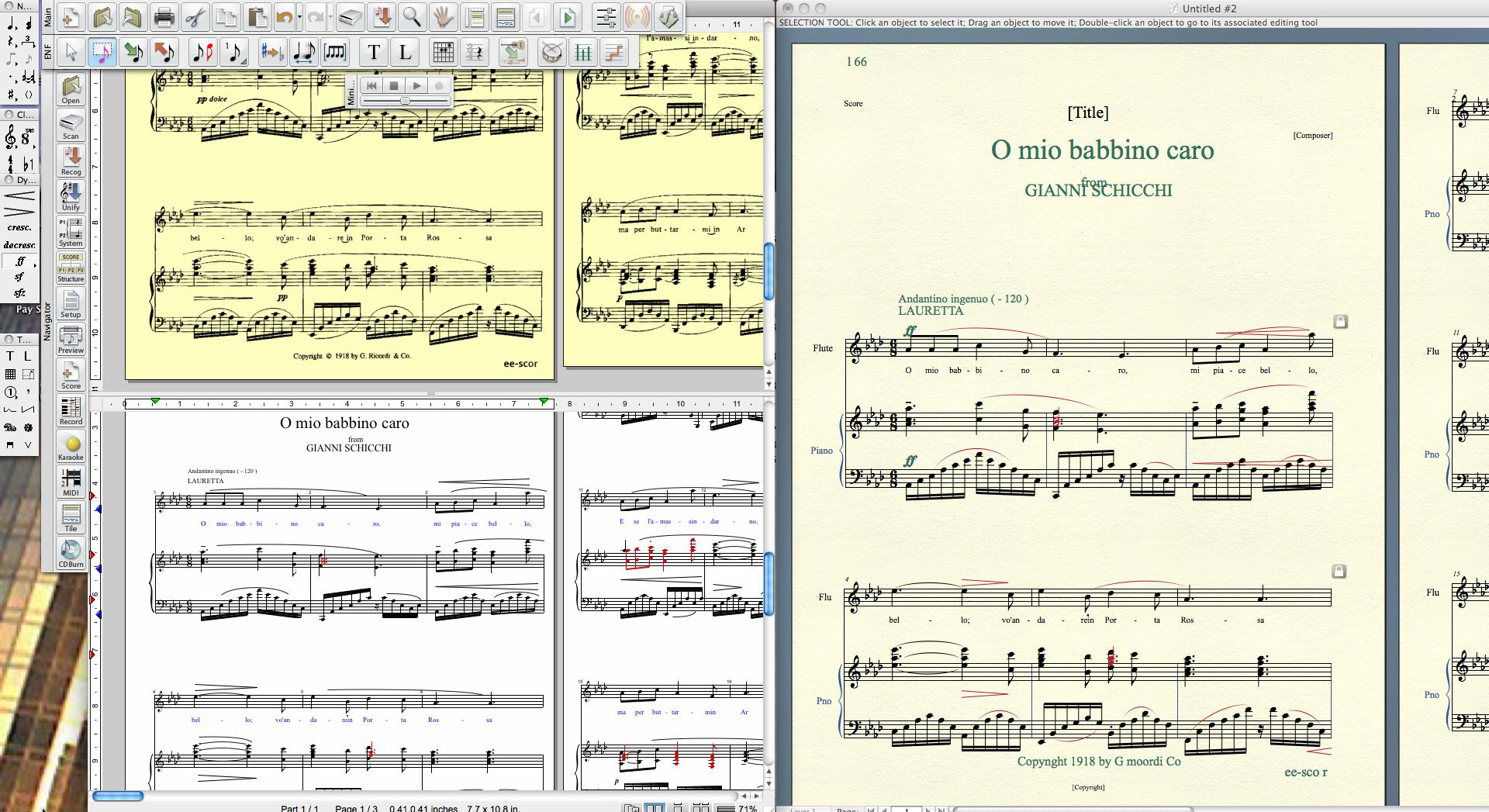Click the 71% zoom value in the status bar
This screenshot has height=812, width=1489.
coord(748,808)
